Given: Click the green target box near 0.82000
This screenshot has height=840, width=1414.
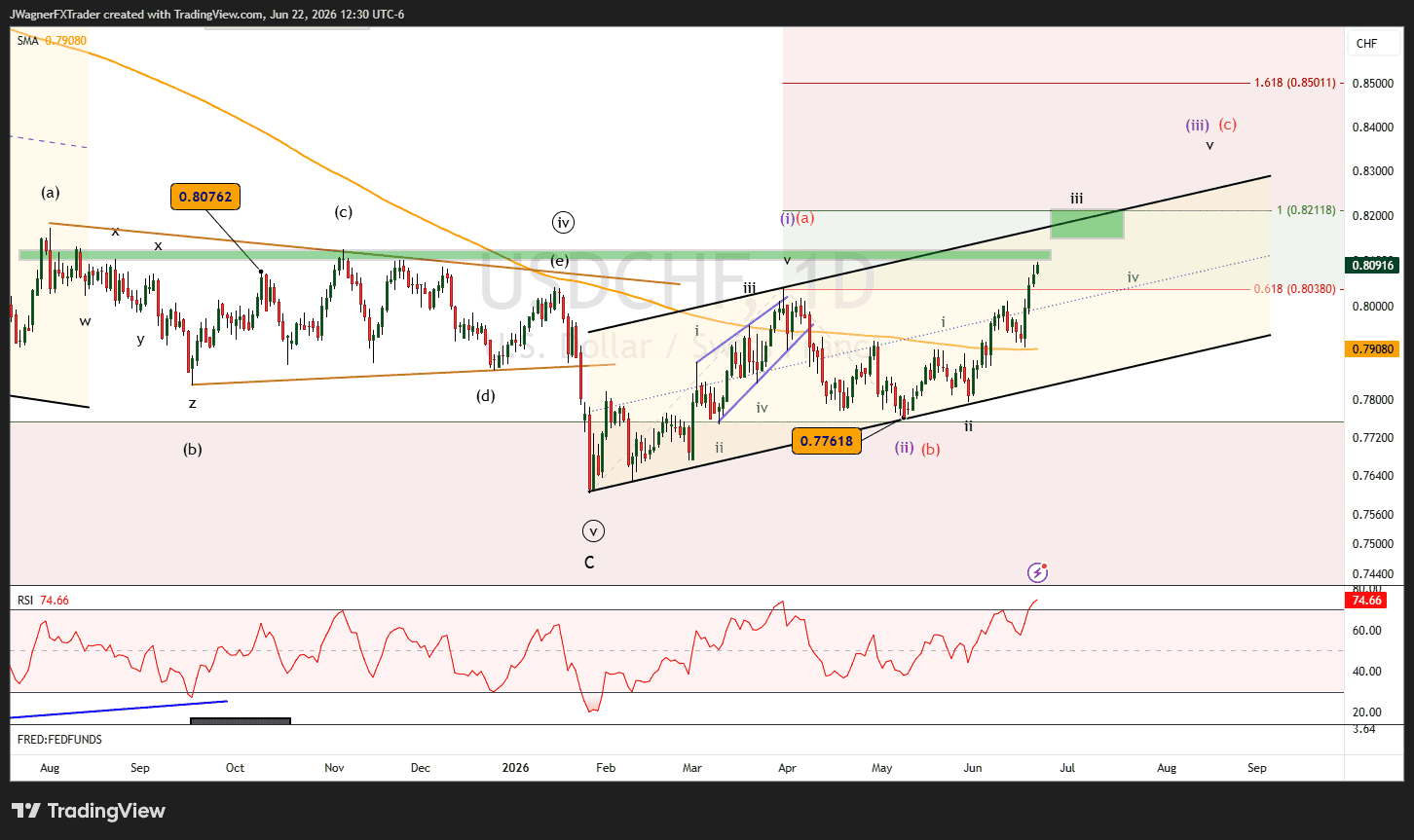Looking at the screenshot, I should point(1087,223).
